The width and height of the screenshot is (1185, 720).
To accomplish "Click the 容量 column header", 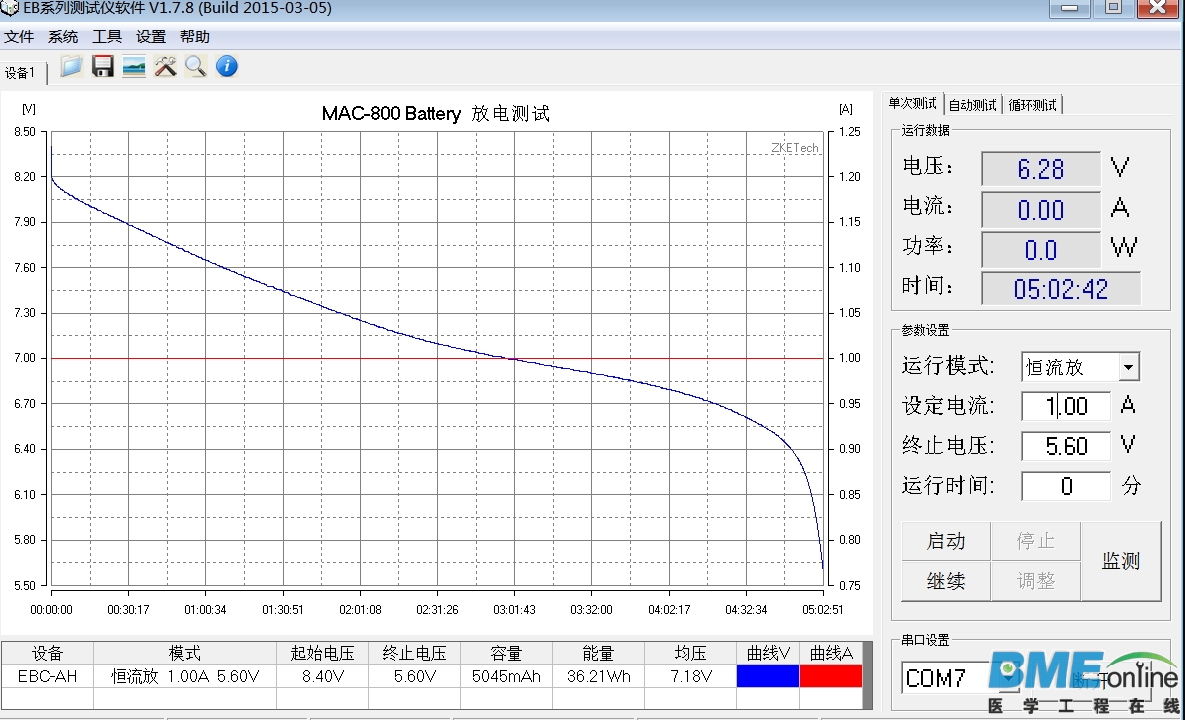I will pos(506,654).
